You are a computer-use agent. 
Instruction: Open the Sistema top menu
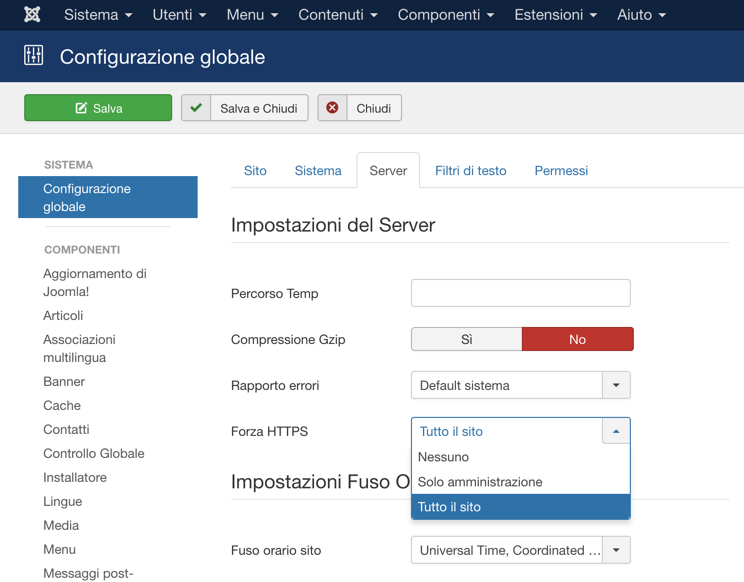[x=98, y=15]
